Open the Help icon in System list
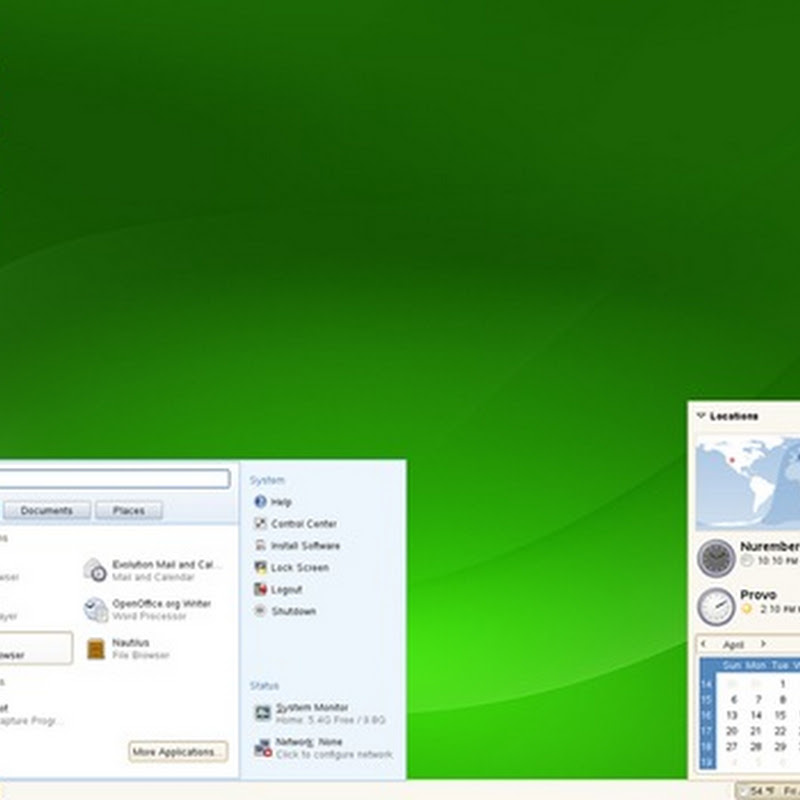 click(x=260, y=502)
